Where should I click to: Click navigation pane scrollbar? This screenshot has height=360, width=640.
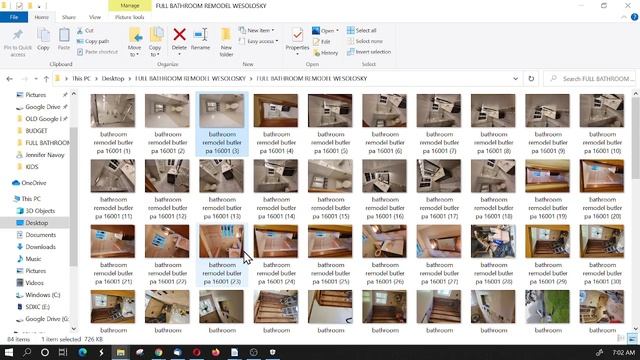click(x=73, y=196)
